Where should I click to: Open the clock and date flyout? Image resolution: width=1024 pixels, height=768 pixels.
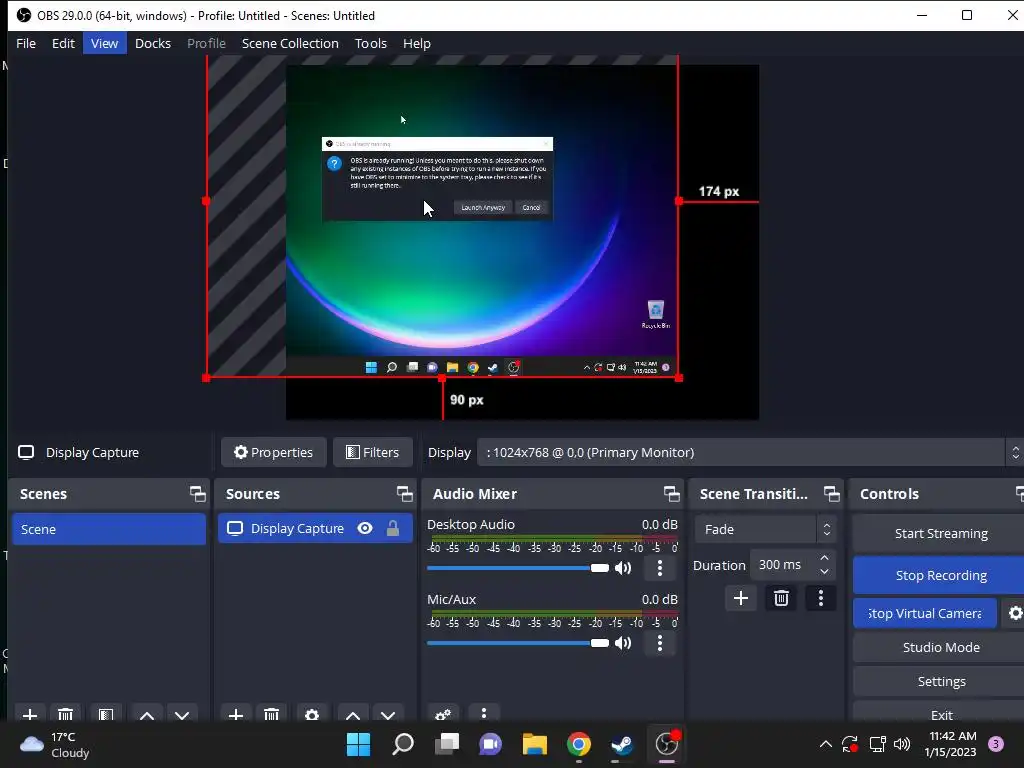952,744
